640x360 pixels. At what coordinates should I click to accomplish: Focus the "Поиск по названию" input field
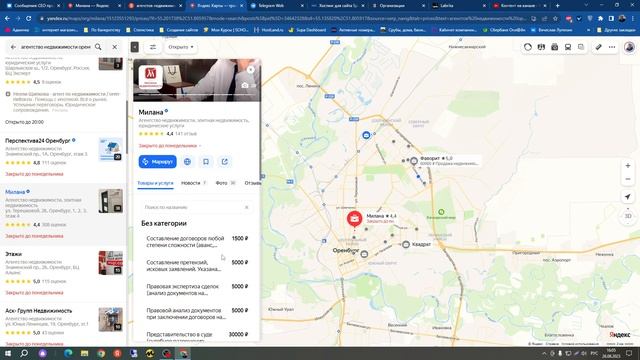coord(196,207)
